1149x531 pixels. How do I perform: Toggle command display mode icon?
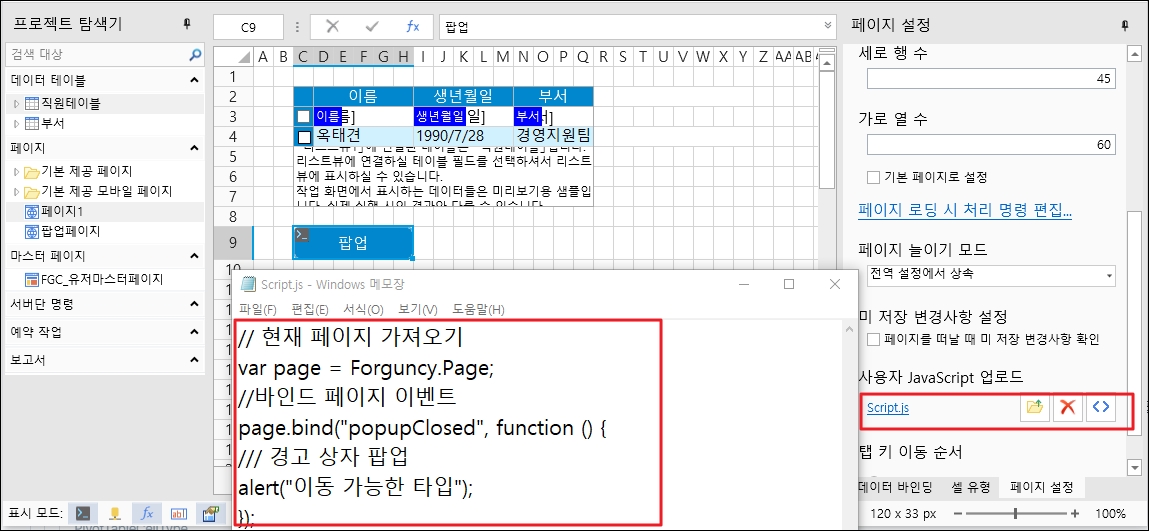[x=85, y=514]
